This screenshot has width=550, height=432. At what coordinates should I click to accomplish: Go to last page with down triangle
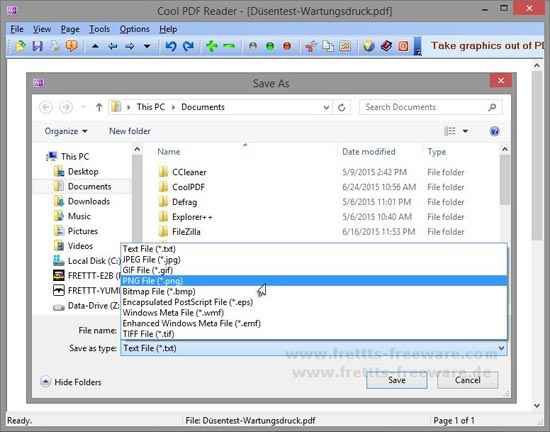tap(147, 46)
